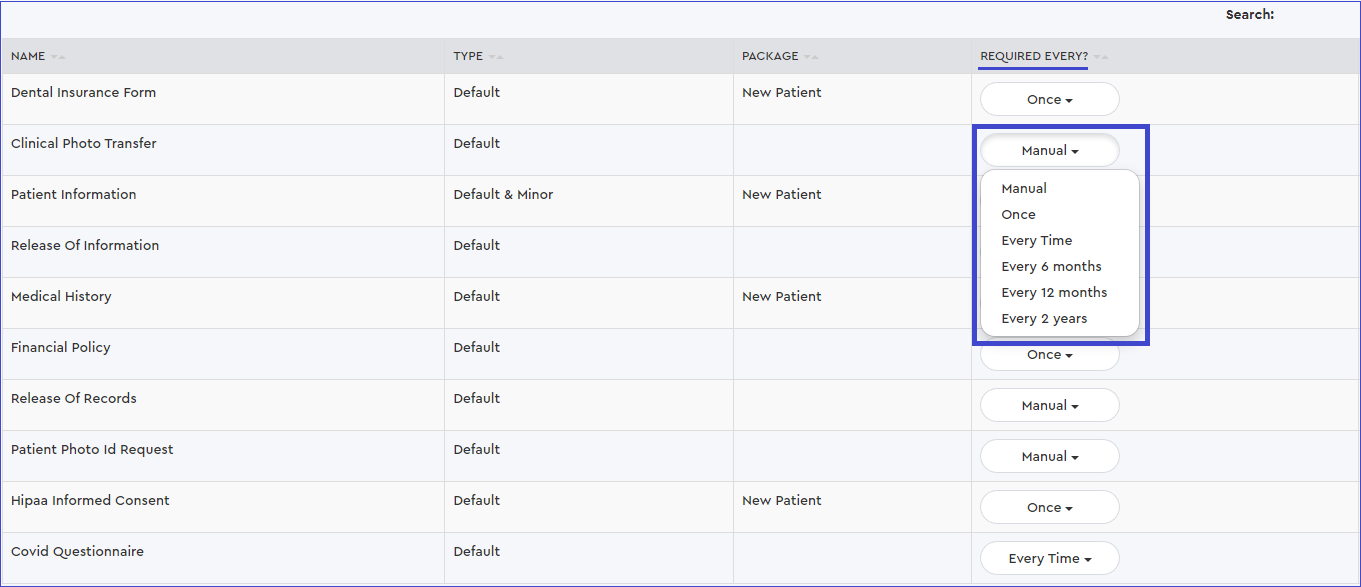Click the Required Every? column header
1361x587 pixels.
click(1034, 57)
